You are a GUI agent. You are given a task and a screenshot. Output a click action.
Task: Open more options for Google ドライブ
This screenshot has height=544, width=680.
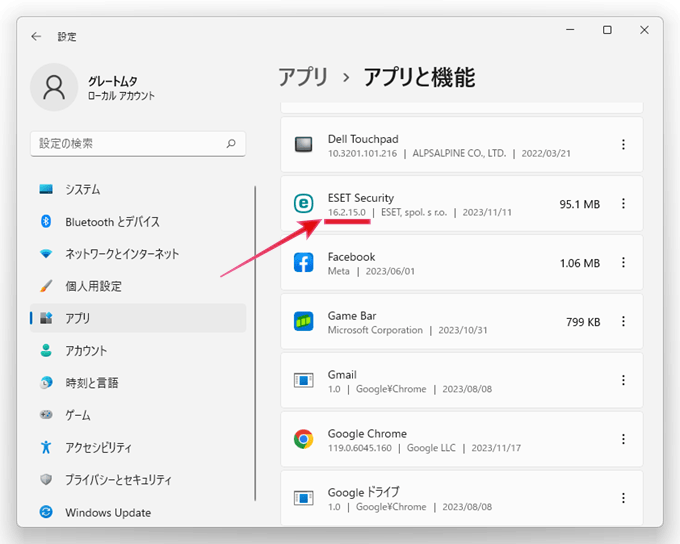[x=623, y=498]
